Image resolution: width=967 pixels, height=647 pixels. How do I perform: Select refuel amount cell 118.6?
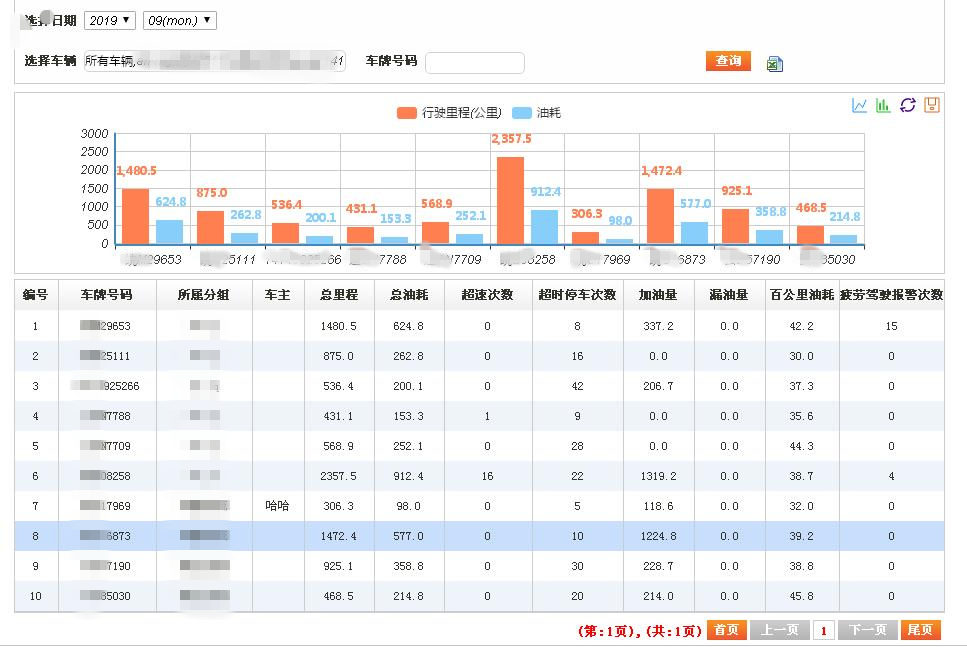(658, 506)
